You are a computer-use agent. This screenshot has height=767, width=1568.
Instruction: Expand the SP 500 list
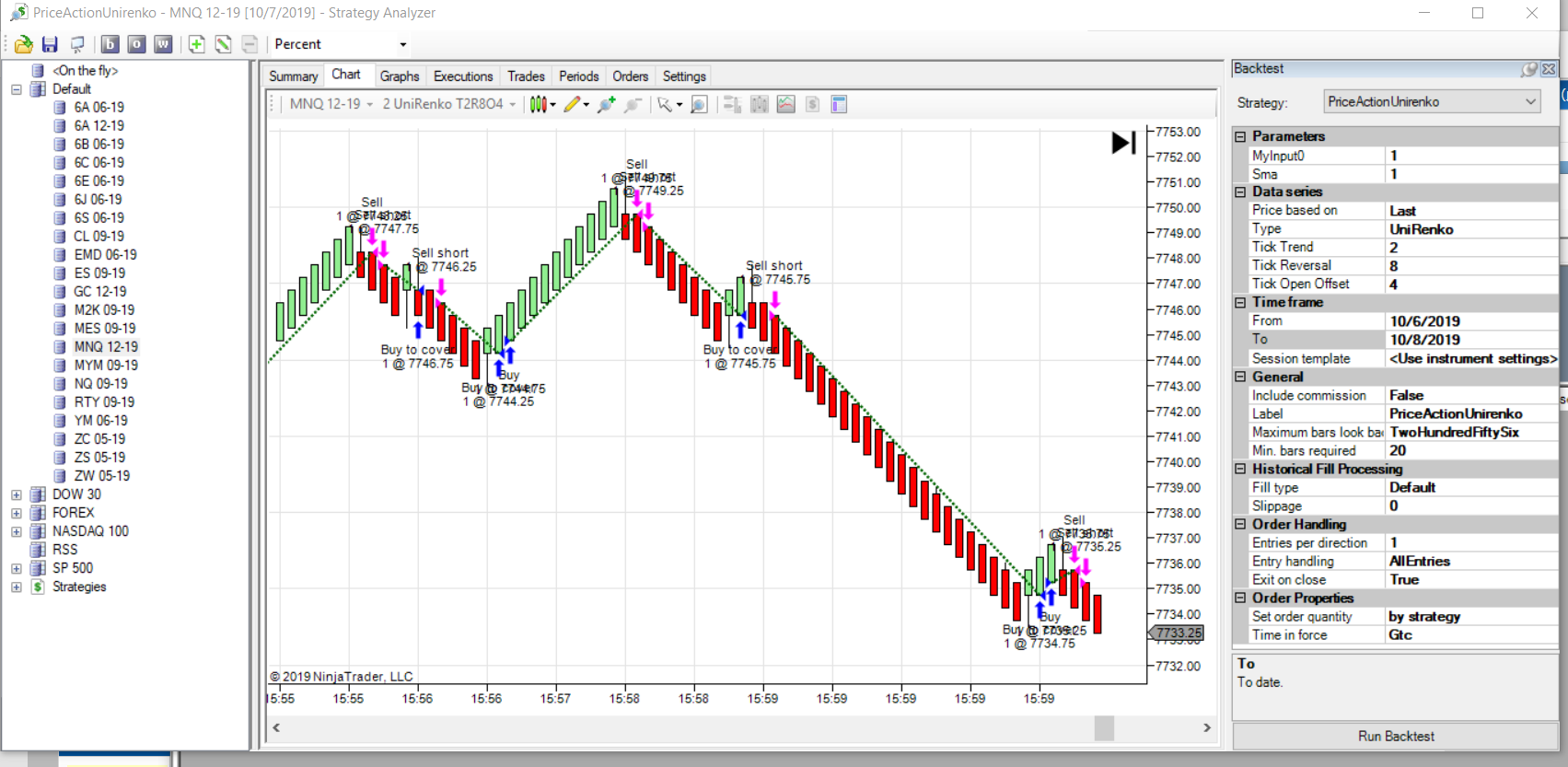point(17,568)
